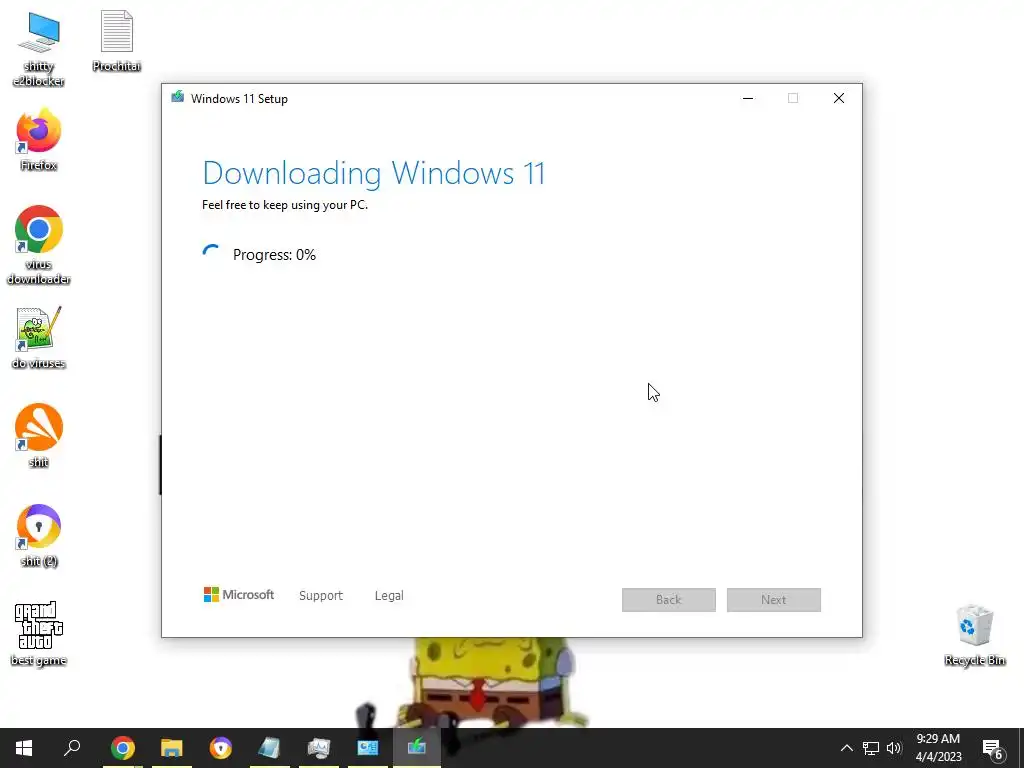This screenshot has height=768, width=1024.
Task: Show hidden system tray icons
Action: 846,748
